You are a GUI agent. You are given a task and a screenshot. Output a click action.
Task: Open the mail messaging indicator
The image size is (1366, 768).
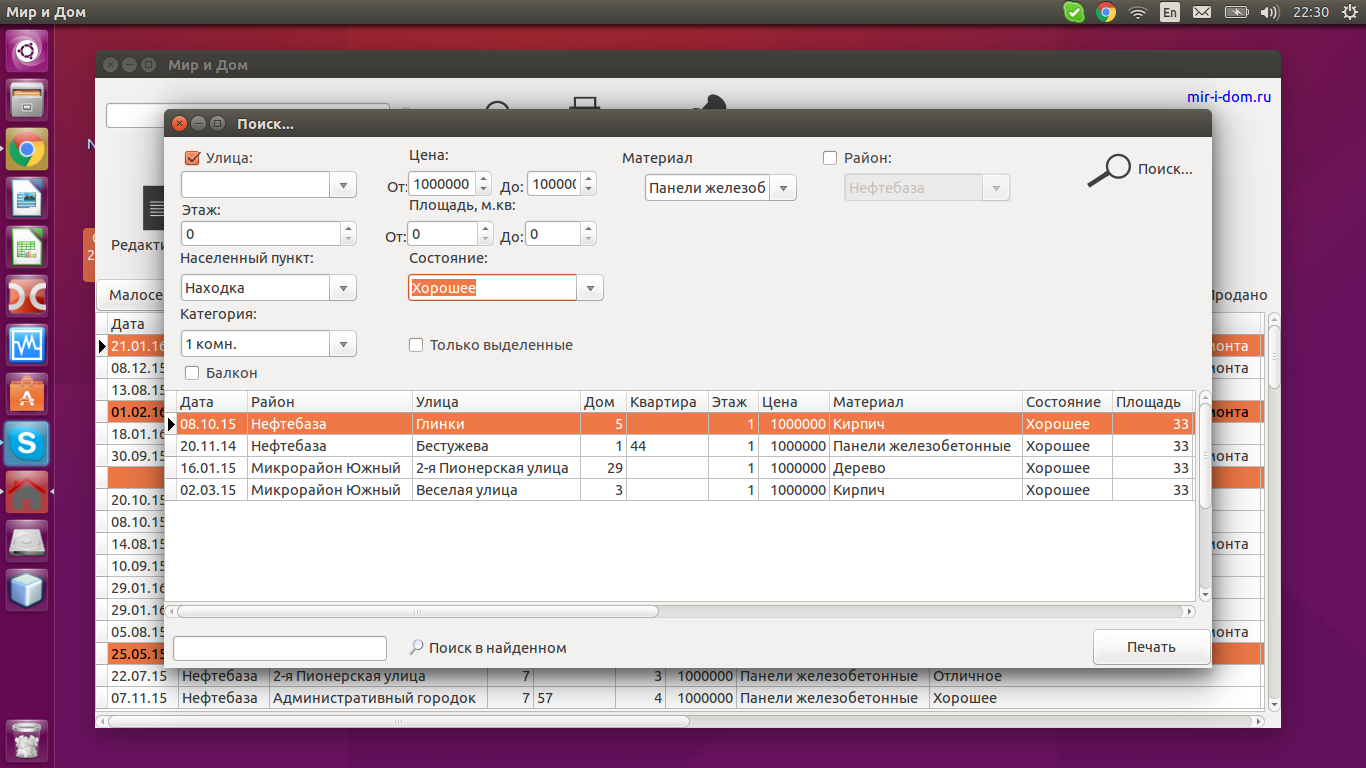(1201, 12)
